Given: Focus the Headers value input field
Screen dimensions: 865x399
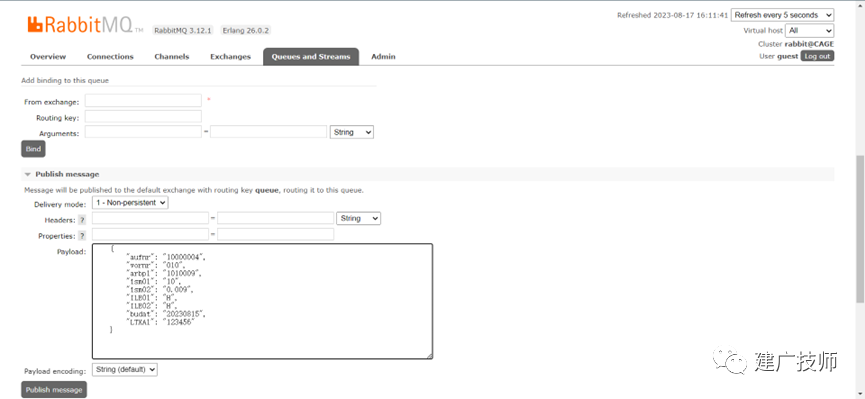Looking at the screenshot, I should pyautogui.click(x=276, y=219).
